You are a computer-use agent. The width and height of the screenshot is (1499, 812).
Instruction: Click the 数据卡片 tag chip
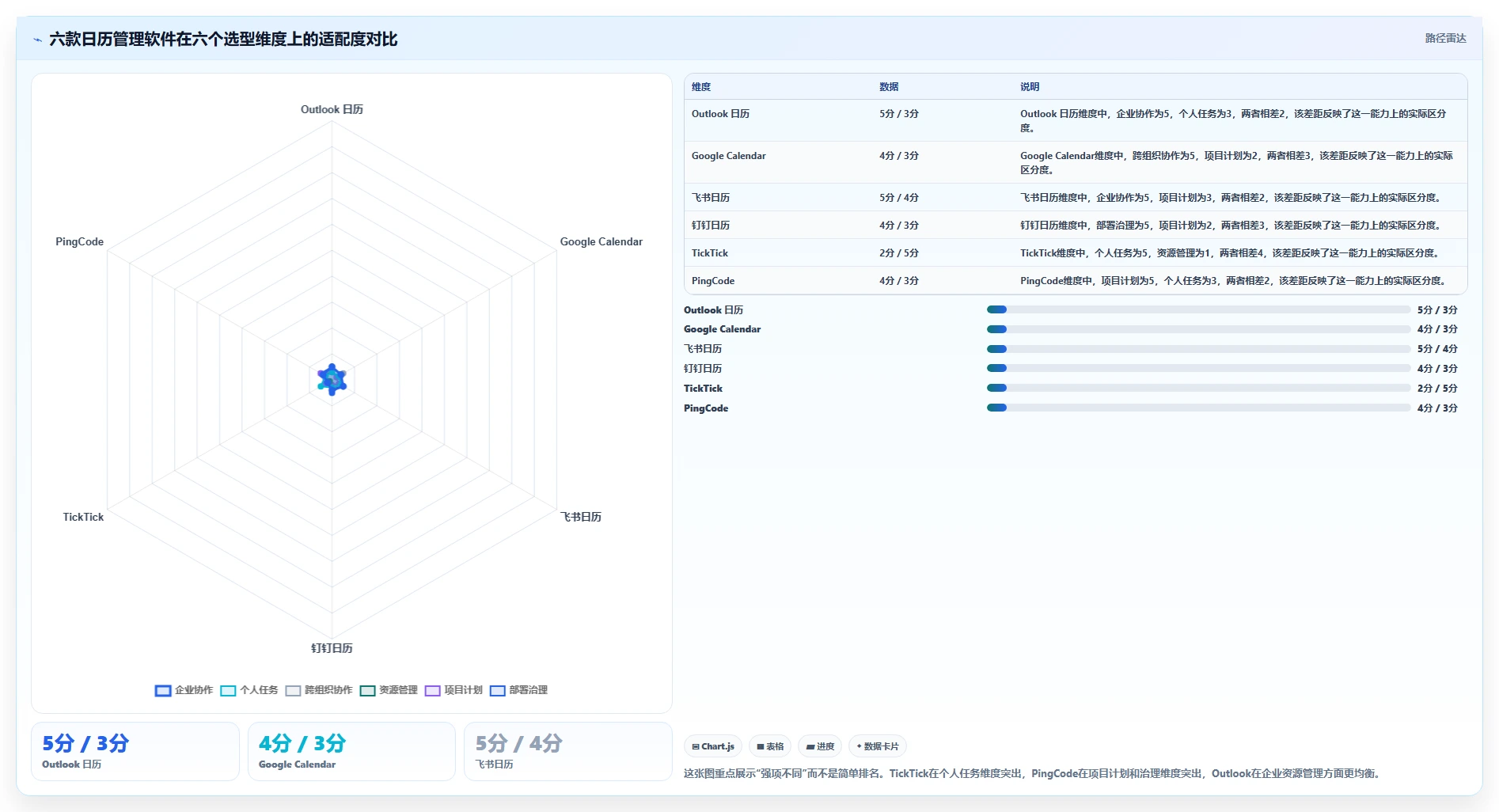coord(878,746)
